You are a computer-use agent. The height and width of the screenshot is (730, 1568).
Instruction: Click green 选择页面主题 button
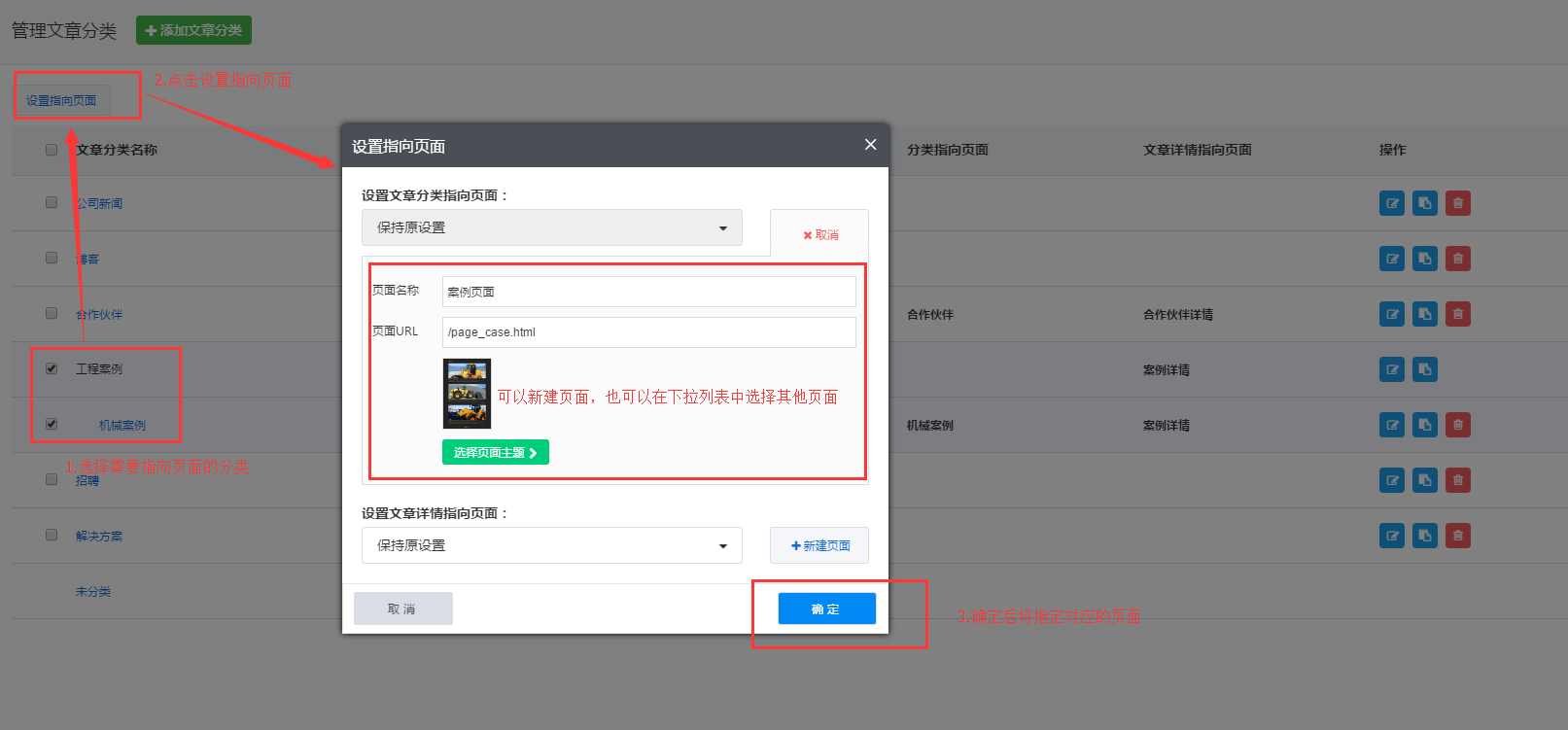point(495,452)
